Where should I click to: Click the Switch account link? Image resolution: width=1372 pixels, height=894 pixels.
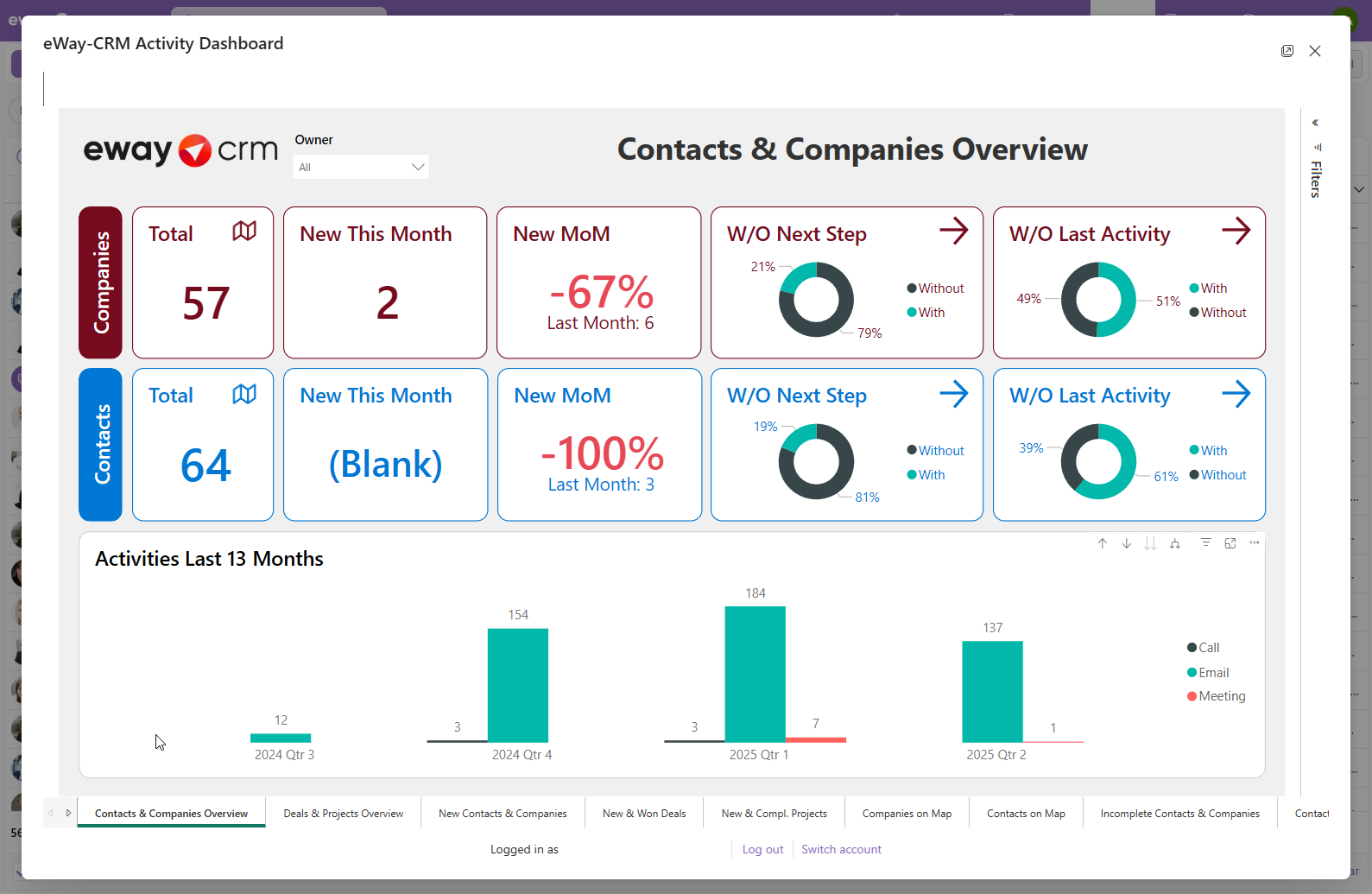click(841, 849)
